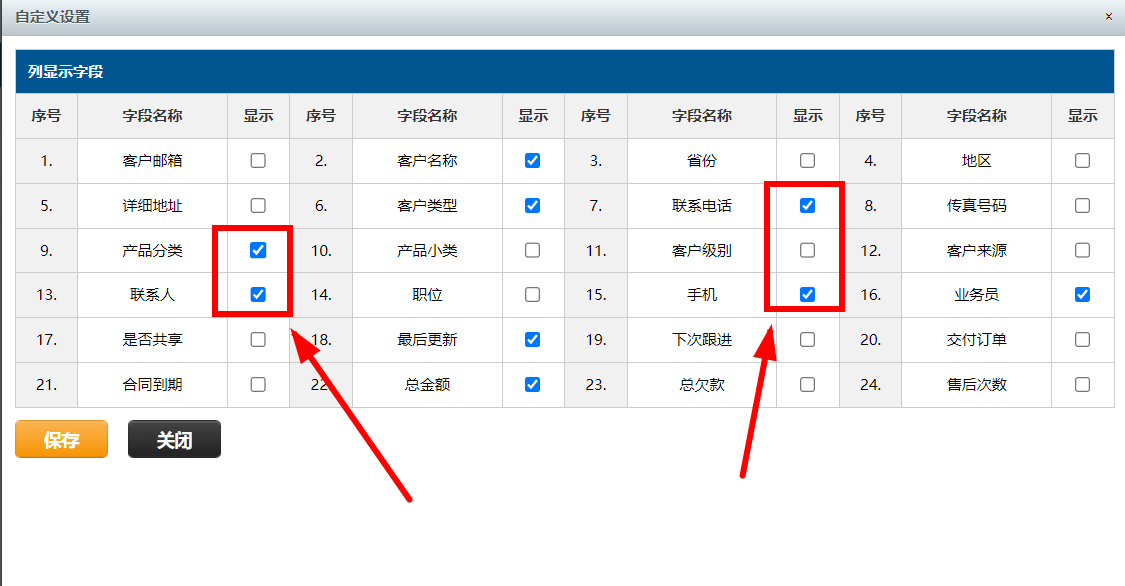Close the 自定义设置 dialog with X
Screen dimensions: 1125x586
coord(1108,16)
